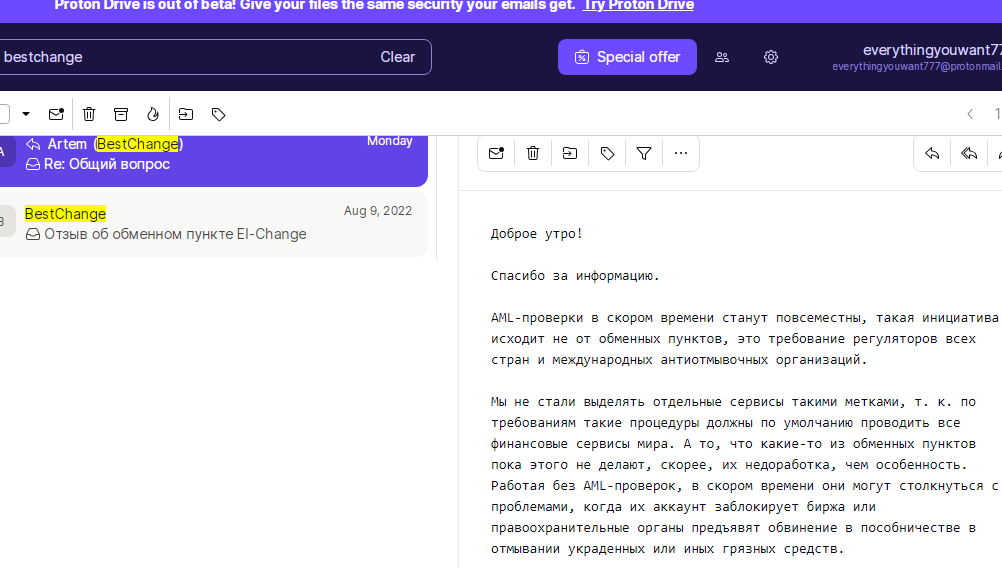Move to trash in list toolbar
The width and height of the screenshot is (1002, 568).
89,114
